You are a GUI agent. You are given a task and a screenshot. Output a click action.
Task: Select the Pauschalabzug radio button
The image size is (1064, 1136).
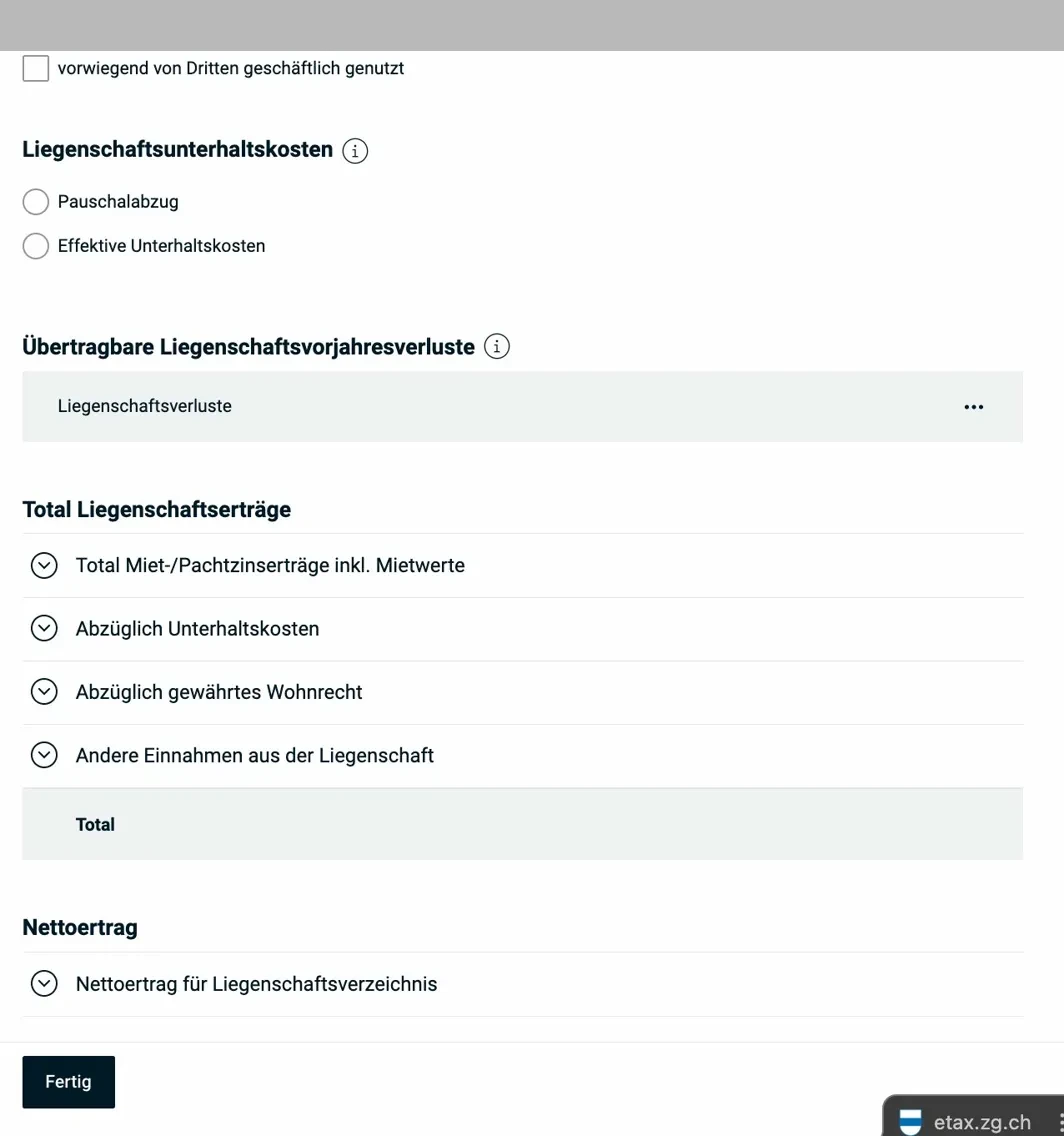(x=35, y=201)
